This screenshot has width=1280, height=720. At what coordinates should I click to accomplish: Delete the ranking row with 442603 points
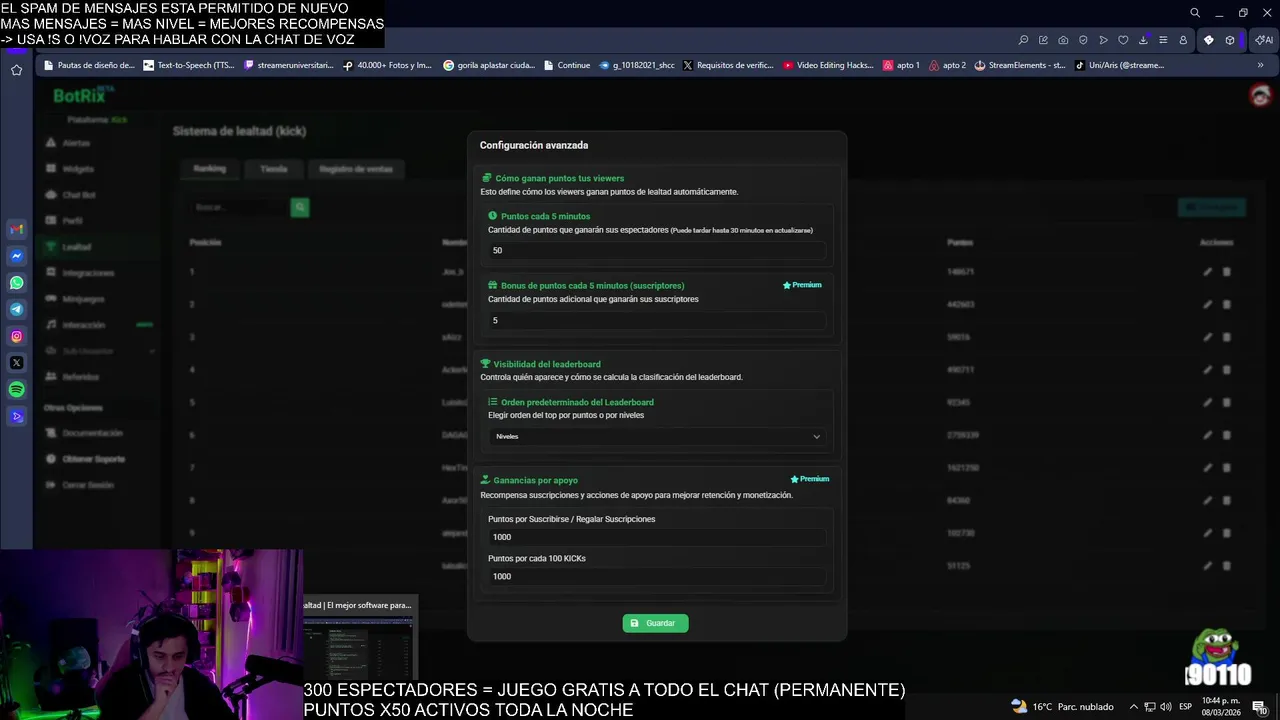1227,304
